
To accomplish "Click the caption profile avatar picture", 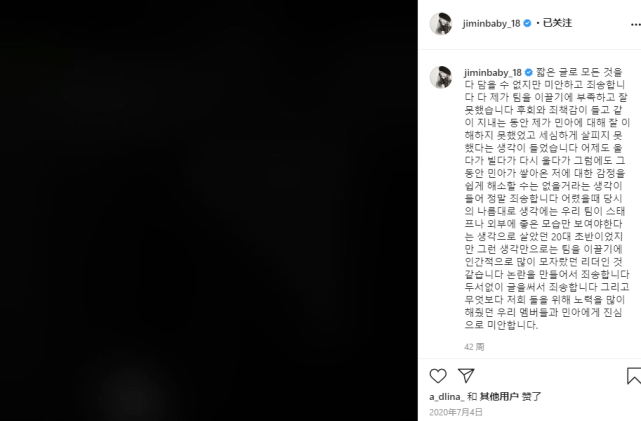I will coord(441,76).
